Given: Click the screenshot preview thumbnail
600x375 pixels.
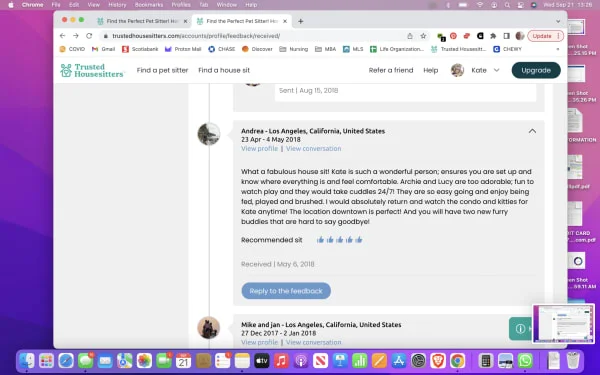Looking at the screenshot, I should [563, 324].
